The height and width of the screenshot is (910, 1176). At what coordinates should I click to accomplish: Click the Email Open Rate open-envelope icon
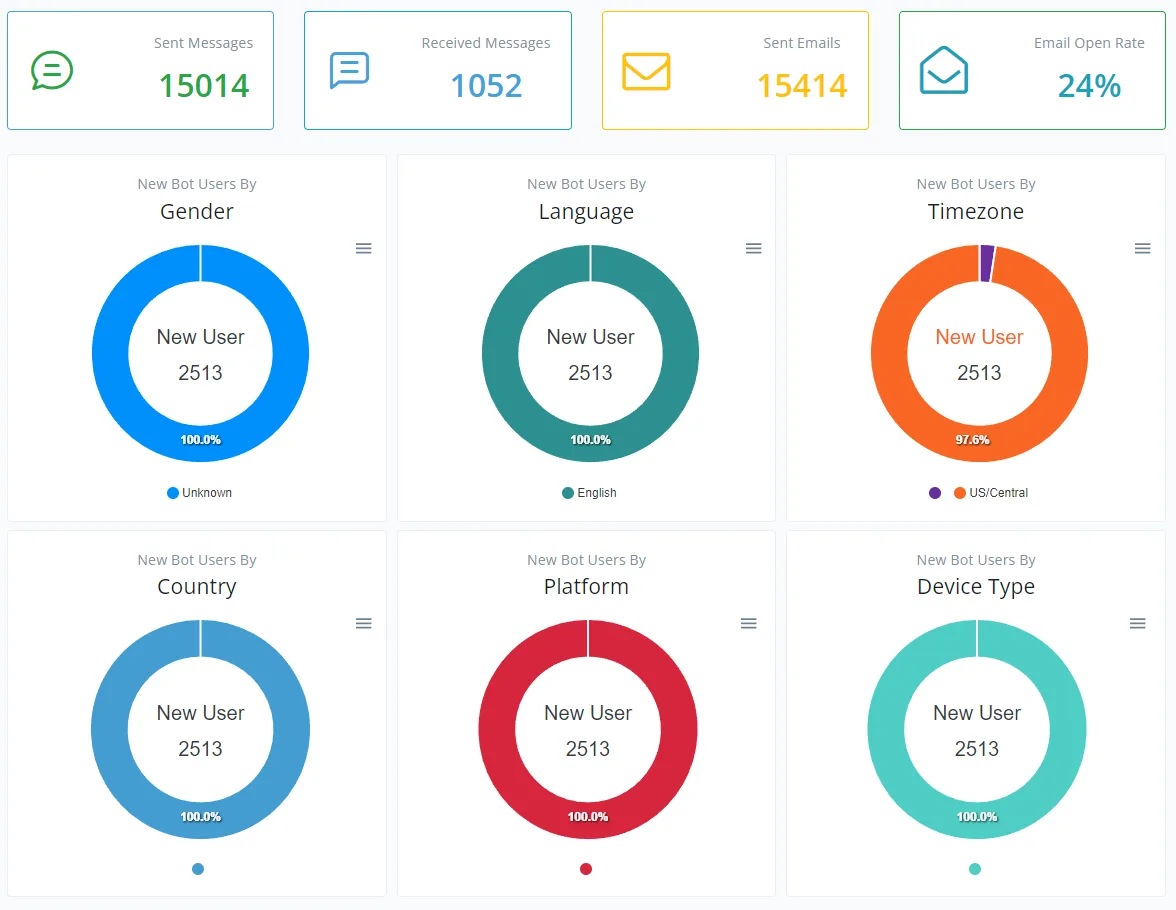(944, 70)
